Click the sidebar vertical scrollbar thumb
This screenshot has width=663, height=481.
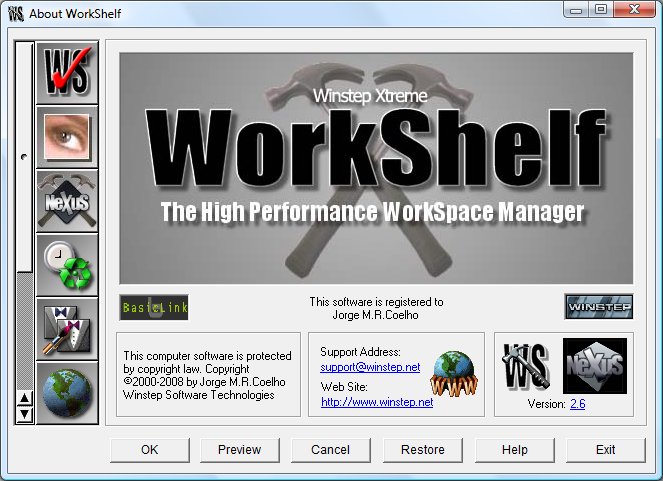coord(26,156)
